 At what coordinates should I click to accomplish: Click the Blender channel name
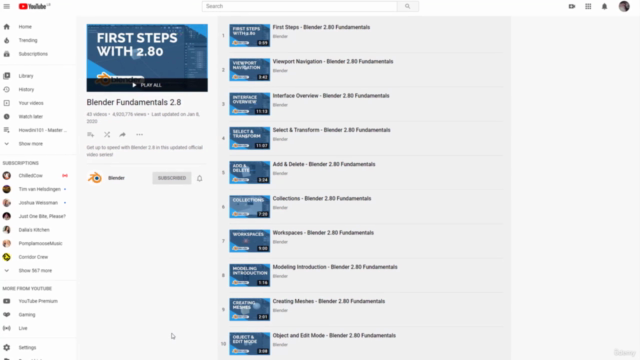point(116,178)
